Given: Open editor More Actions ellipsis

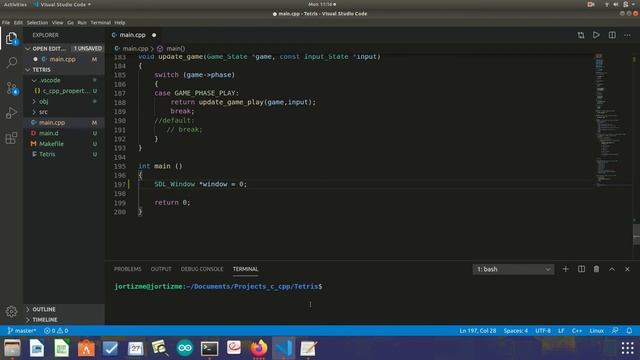Looking at the screenshot, I should 627,35.
